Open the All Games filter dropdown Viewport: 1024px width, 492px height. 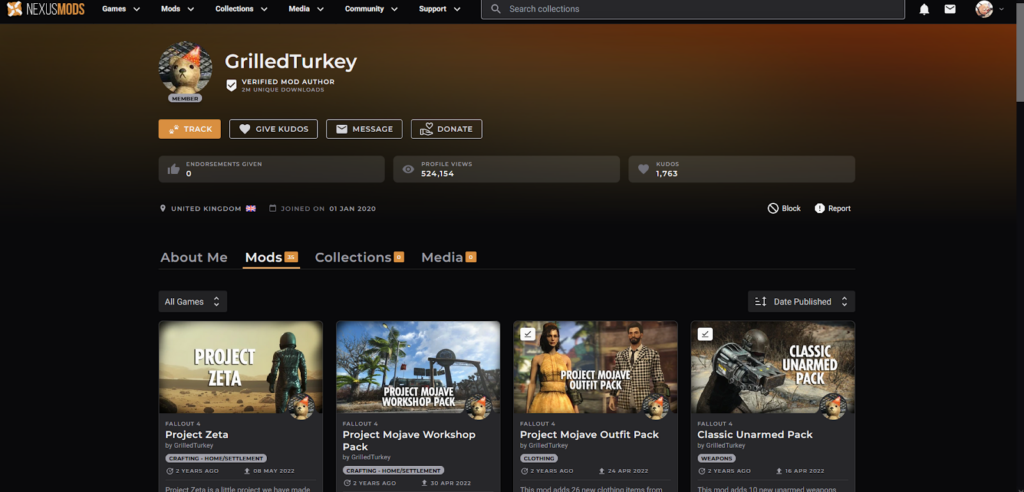[x=192, y=301]
